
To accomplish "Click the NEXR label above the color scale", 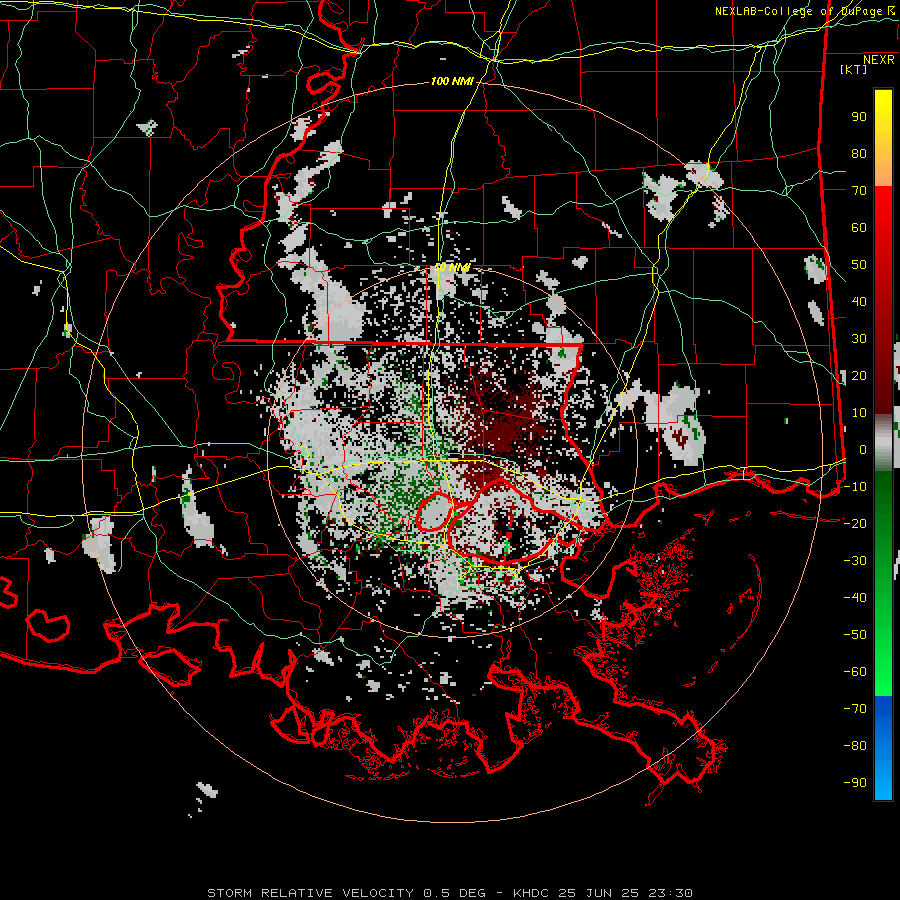I will point(879,60).
